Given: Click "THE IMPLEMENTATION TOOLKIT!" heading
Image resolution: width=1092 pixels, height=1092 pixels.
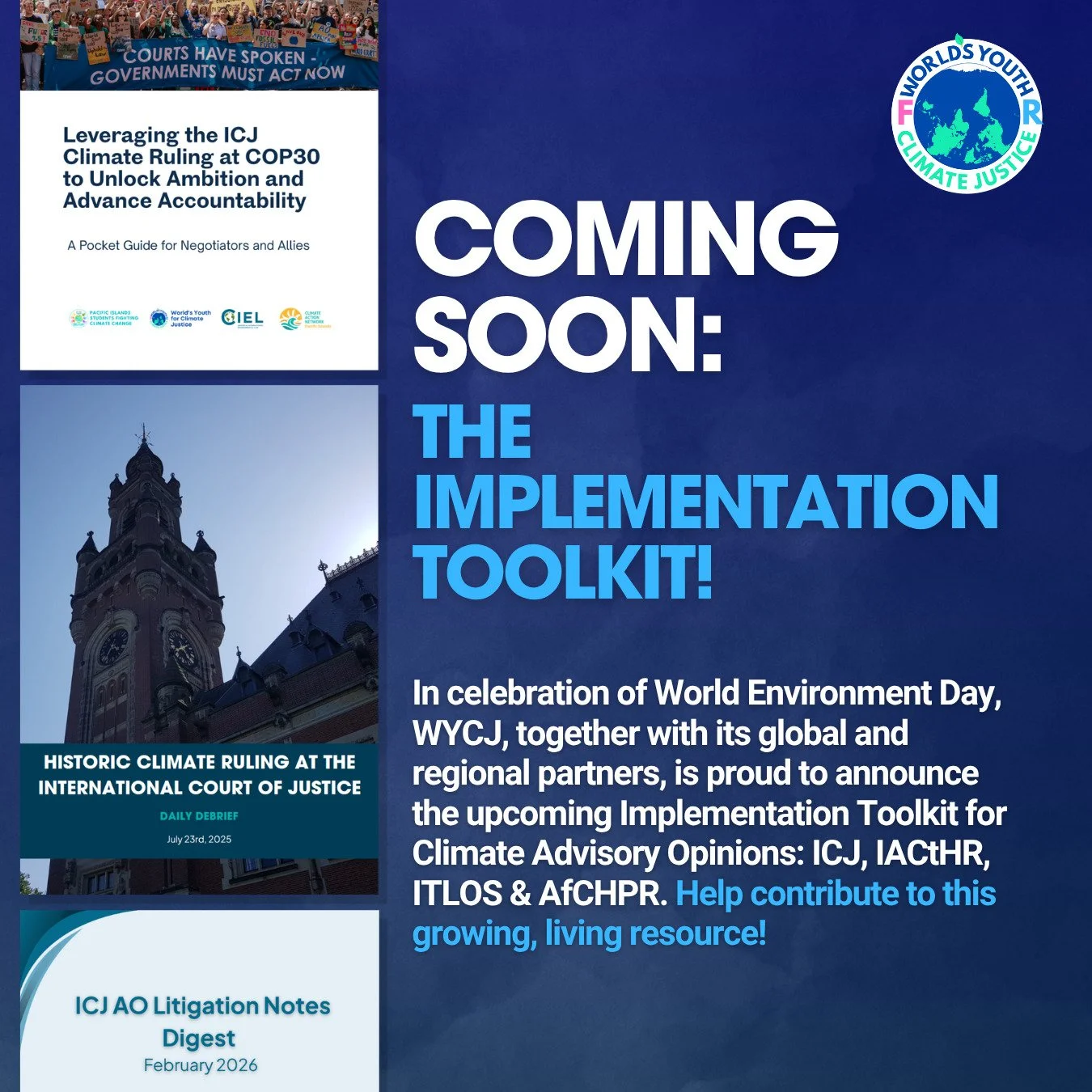Looking at the screenshot, I should 705,502.
